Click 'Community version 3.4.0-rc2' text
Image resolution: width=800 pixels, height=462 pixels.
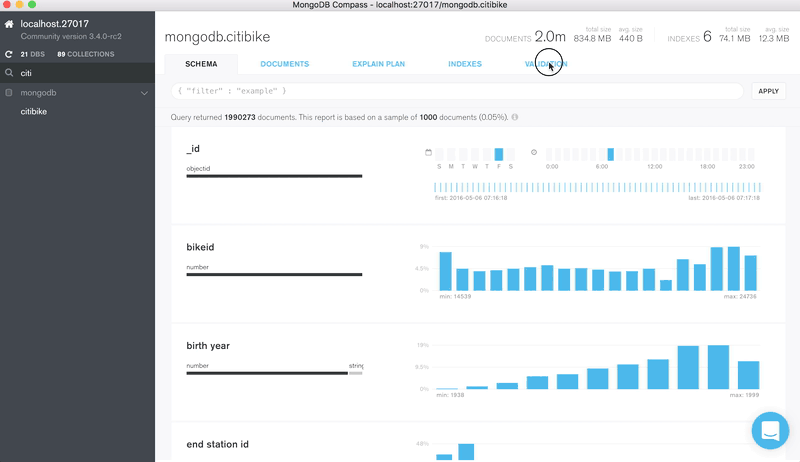(x=71, y=37)
